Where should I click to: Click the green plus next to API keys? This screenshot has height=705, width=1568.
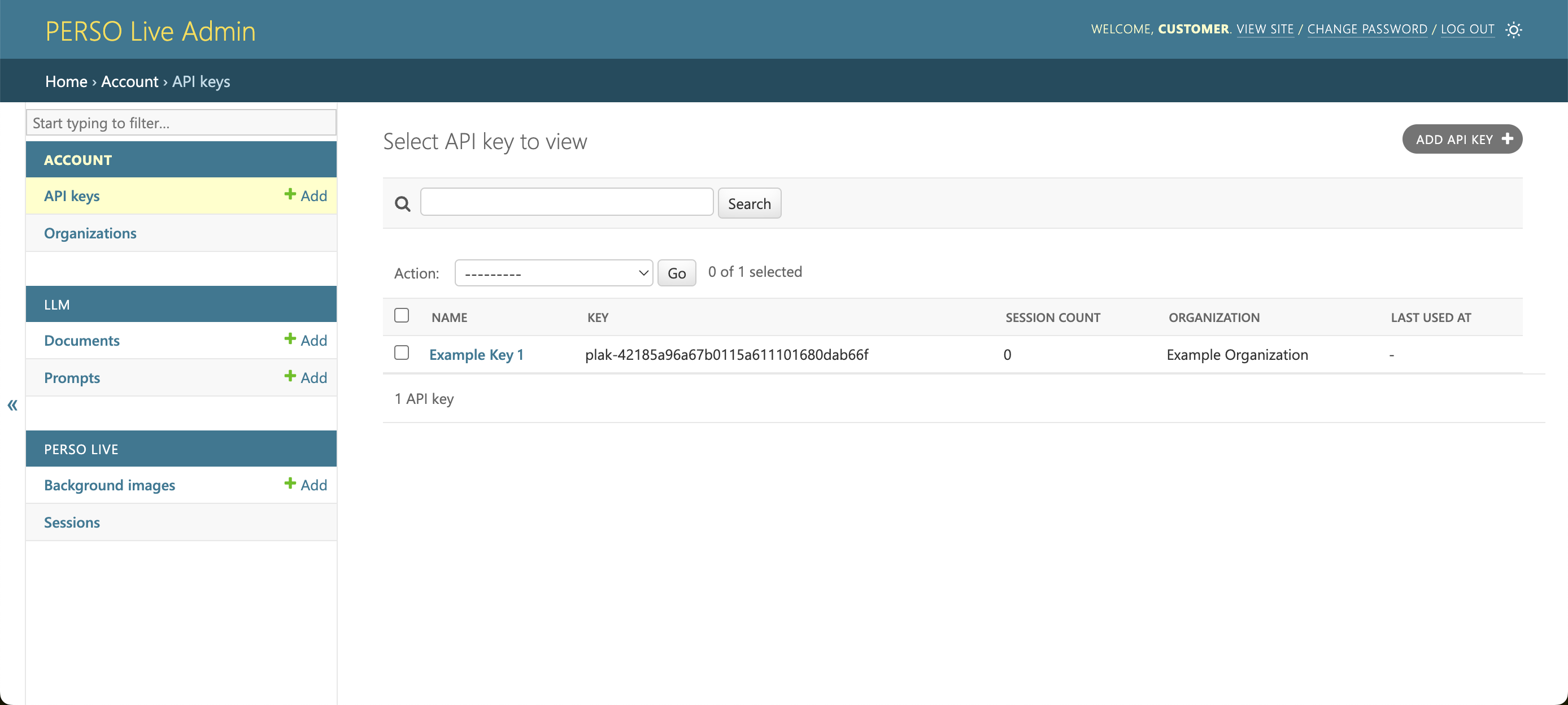pos(289,194)
